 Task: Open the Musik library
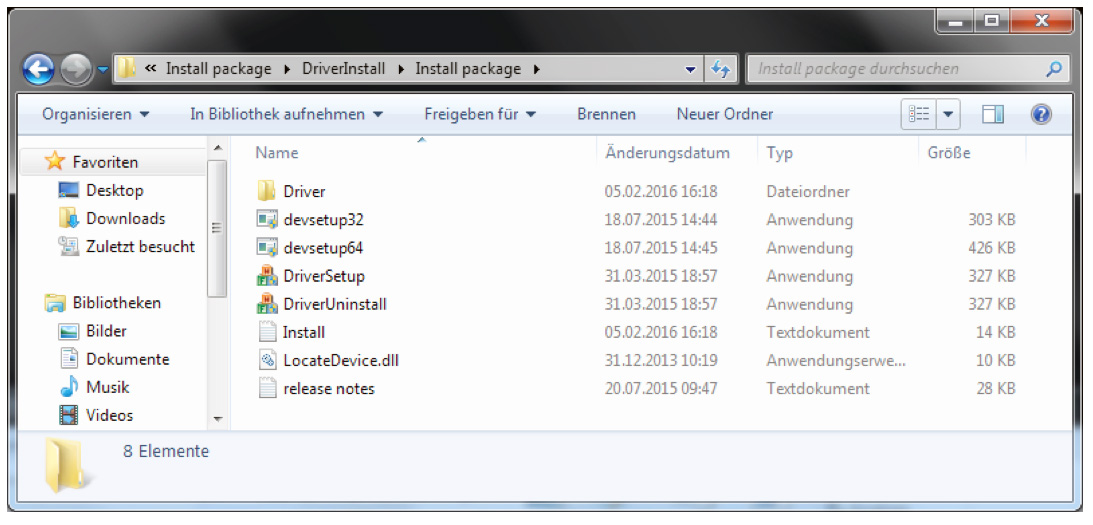tap(107, 387)
